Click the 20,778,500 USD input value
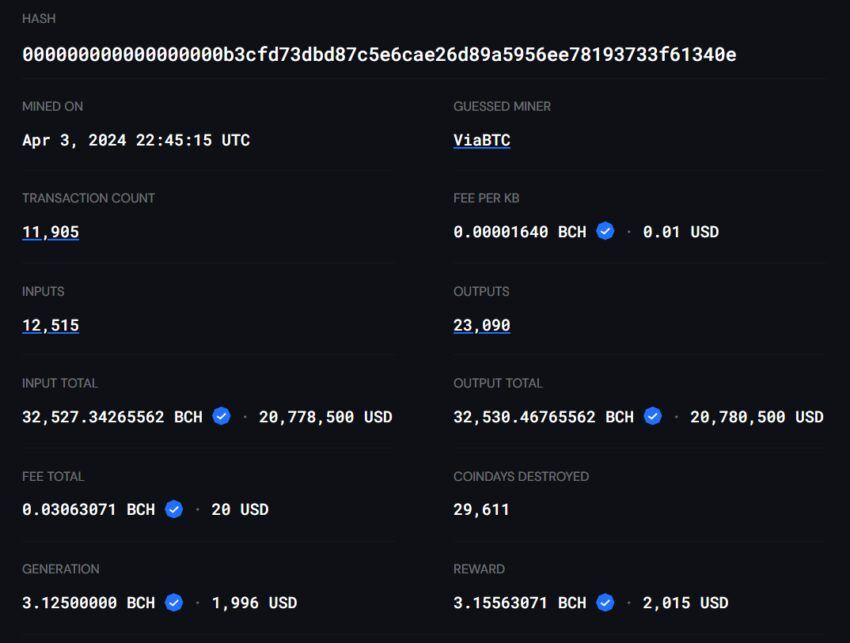Image resolution: width=850 pixels, height=643 pixels. coord(325,416)
